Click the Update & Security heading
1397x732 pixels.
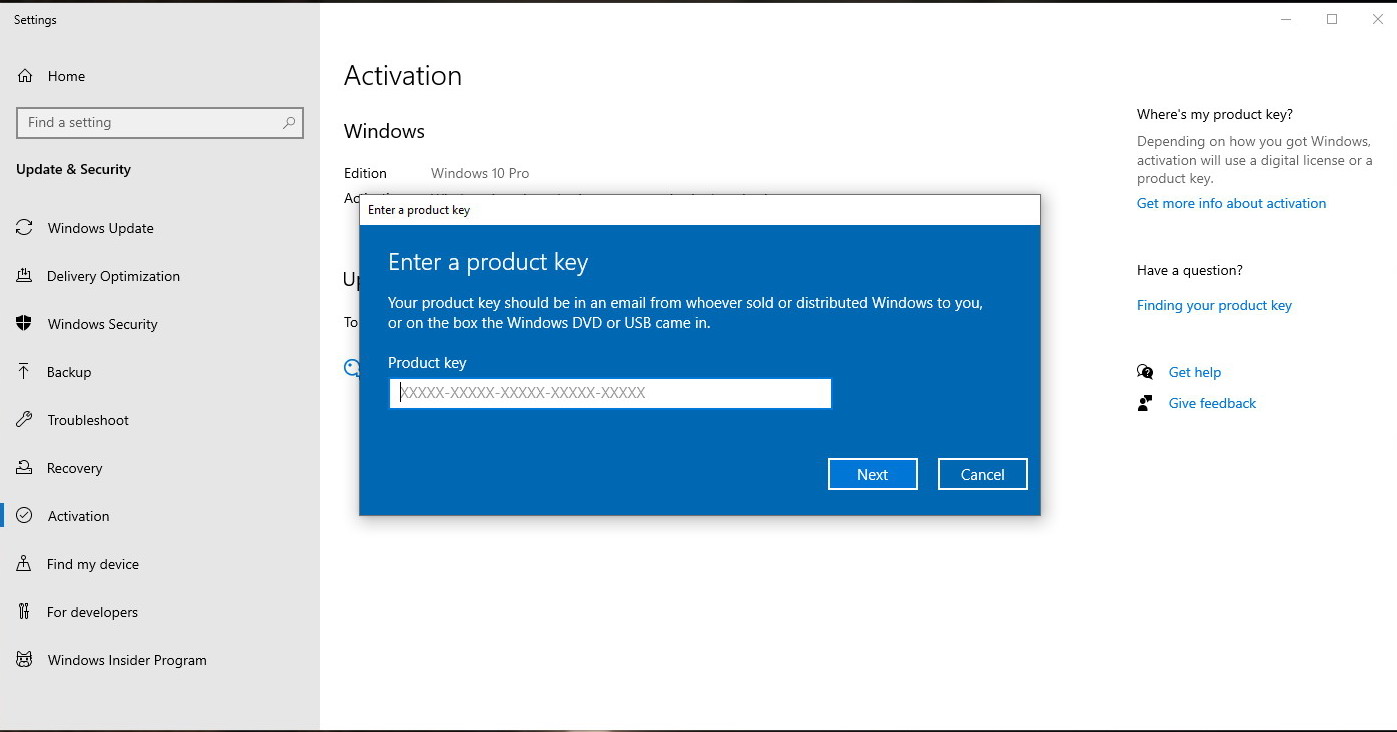(73, 169)
